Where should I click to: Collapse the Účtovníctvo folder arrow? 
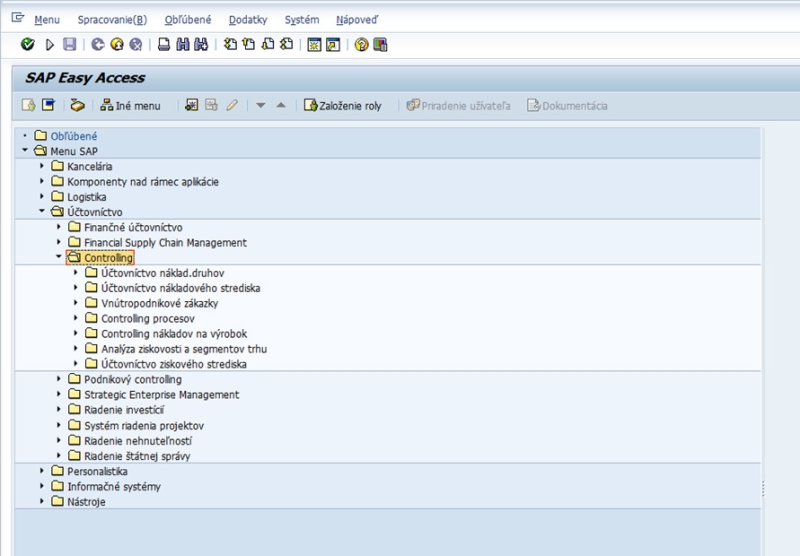pos(42,211)
